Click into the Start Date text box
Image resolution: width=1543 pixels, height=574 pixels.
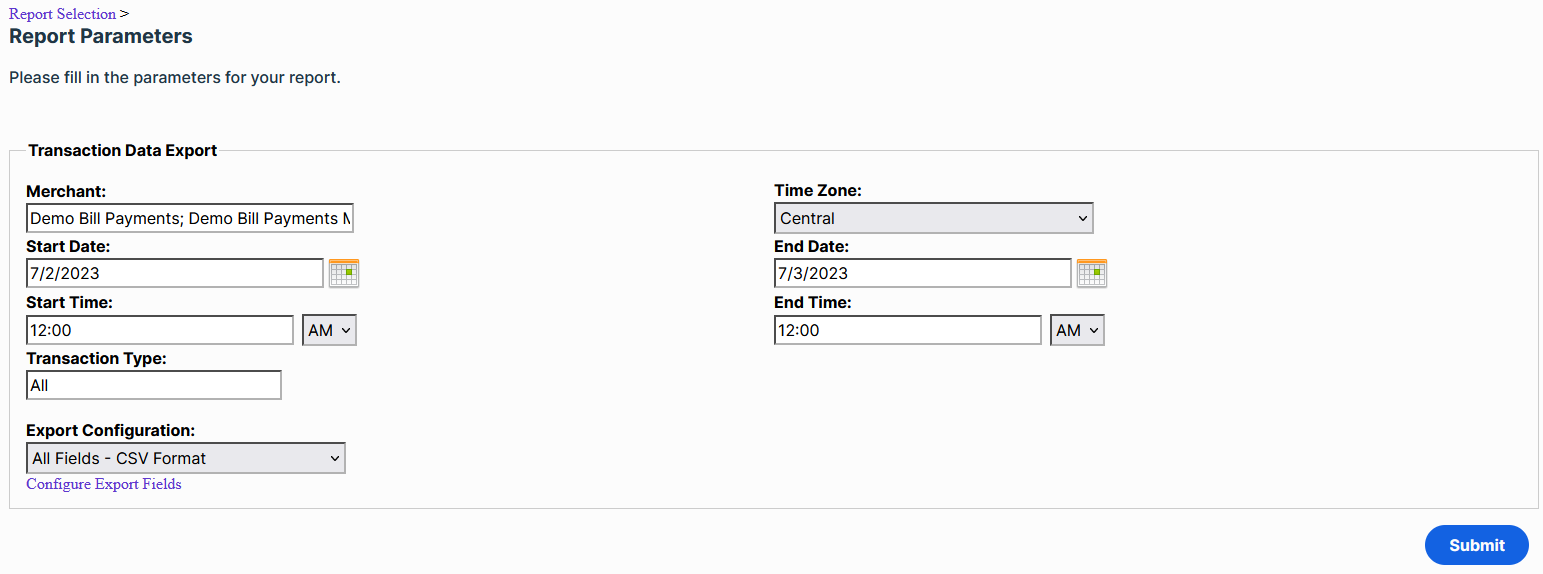[175, 273]
